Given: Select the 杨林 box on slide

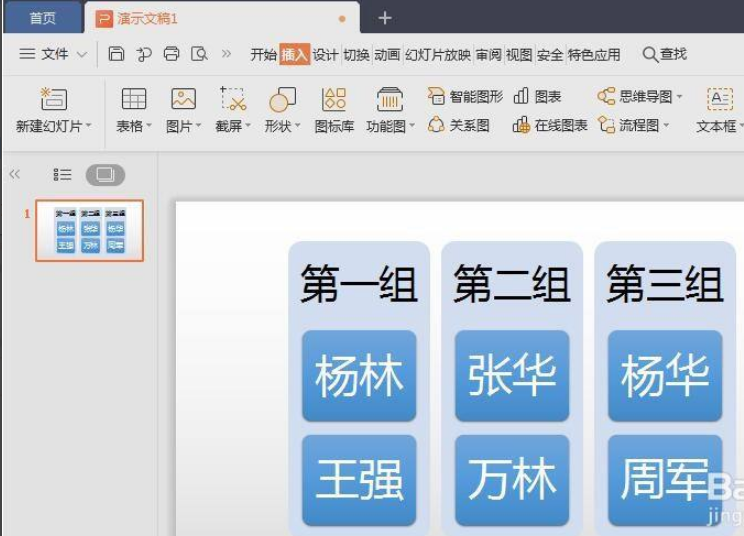Looking at the screenshot, I should (x=359, y=376).
